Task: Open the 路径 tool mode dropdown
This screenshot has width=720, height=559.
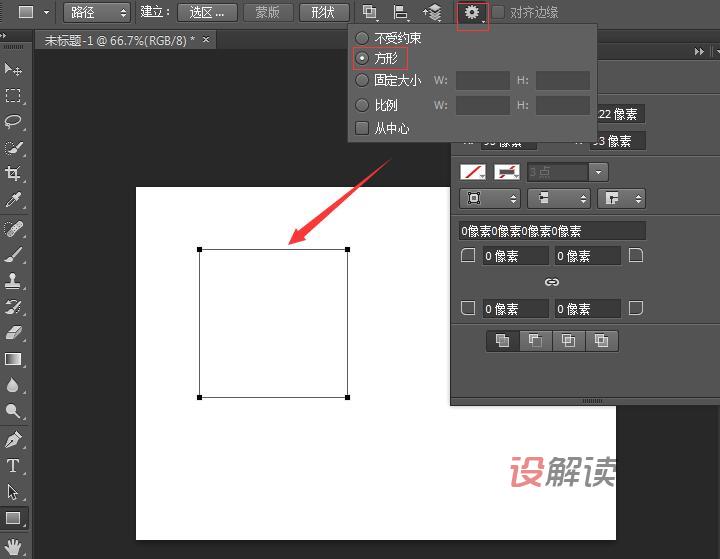Action: (x=96, y=13)
